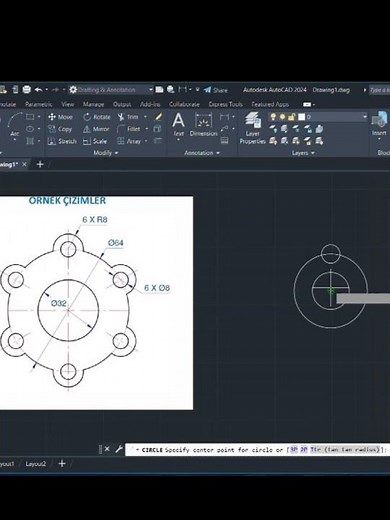Screen dimensions: 390x520
Task: Select the Rectangle tool
Action: [30, 117]
